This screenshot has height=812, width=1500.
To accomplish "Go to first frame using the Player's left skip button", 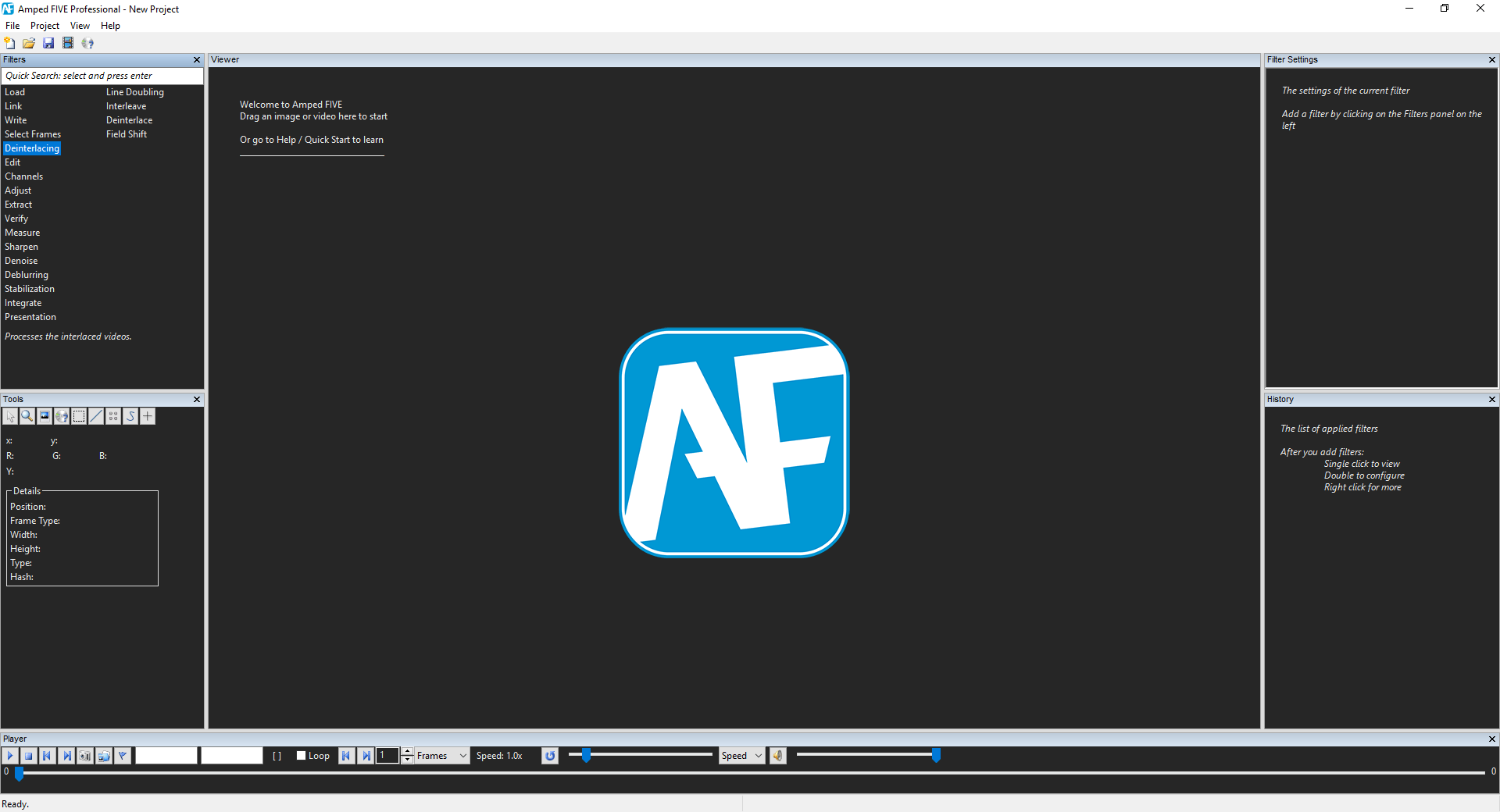I will (48, 756).
